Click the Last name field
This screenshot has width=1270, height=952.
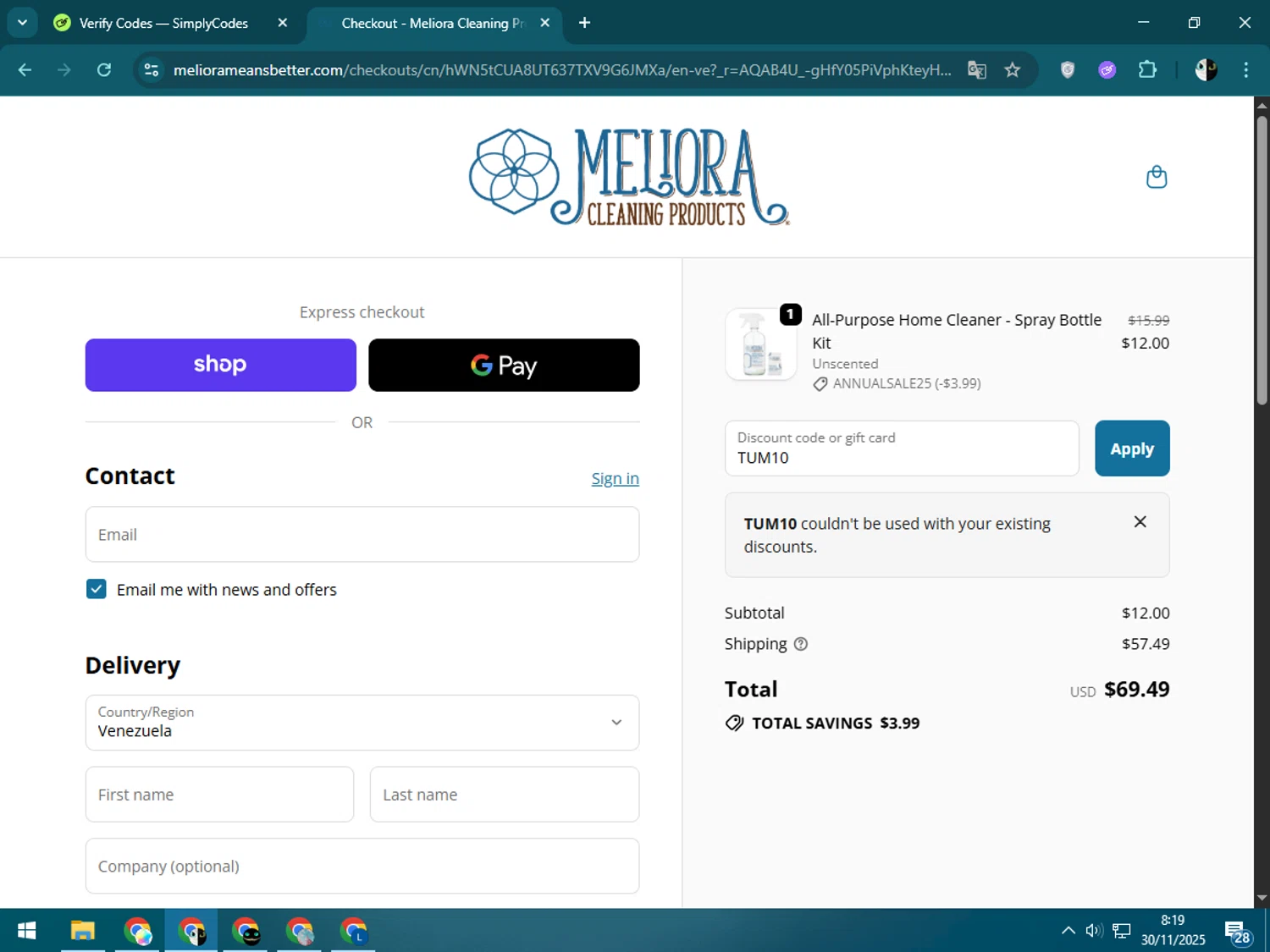click(505, 794)
